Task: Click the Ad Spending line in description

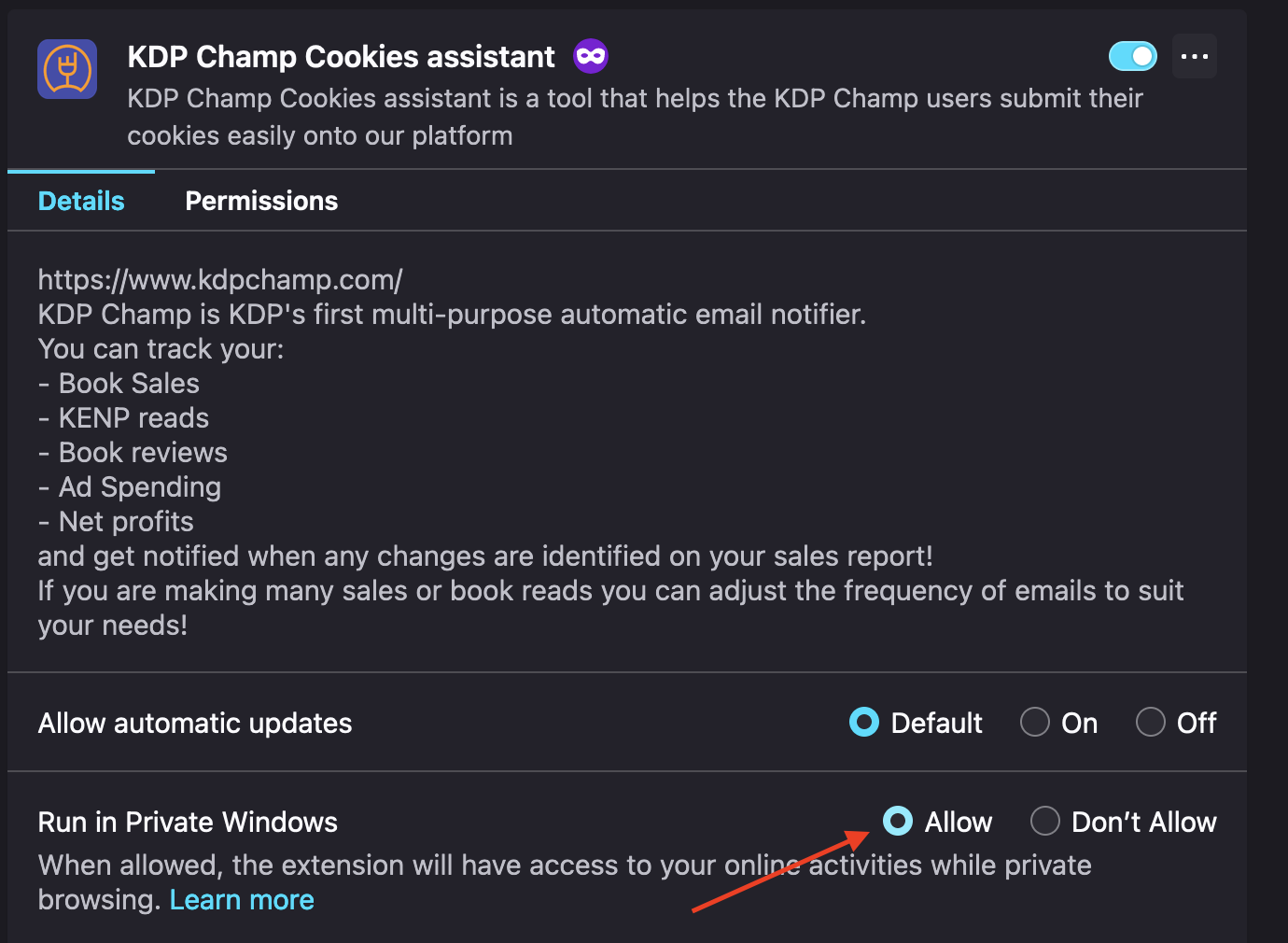Action: pyautogui.click(x=130, y=487)
